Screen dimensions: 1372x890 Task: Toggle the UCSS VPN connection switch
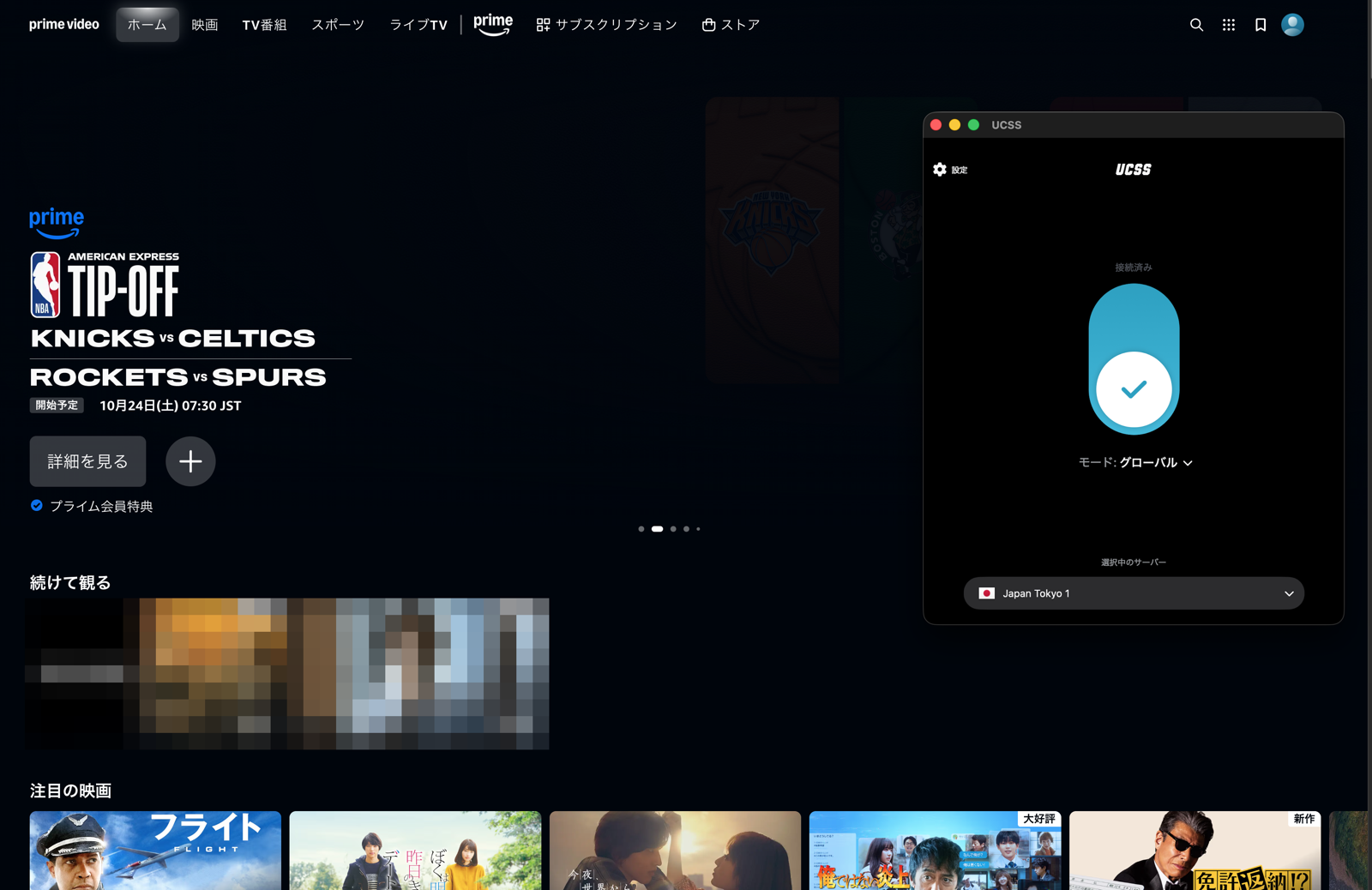[1134, 359]
